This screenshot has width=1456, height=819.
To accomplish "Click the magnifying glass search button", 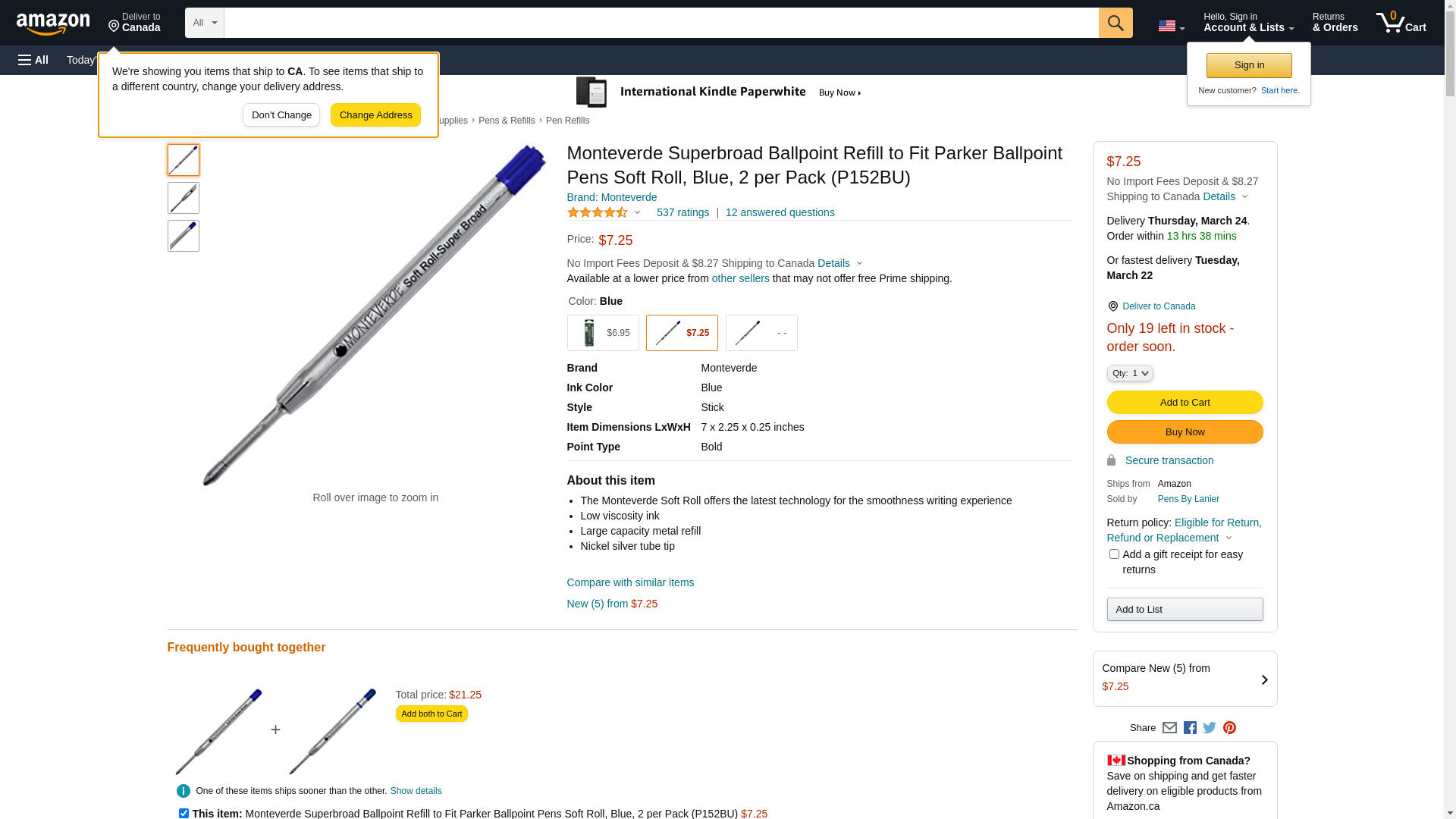I will [1115, 23].
